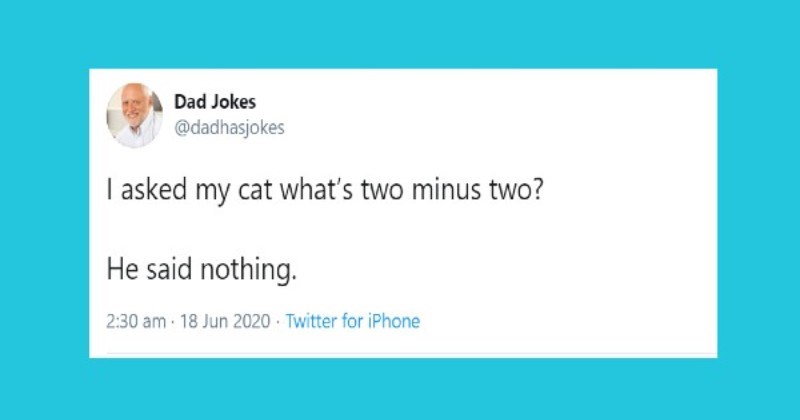Click the blue background above the tweet card
This screenshot has width=800, height=420.
point(400,35)
